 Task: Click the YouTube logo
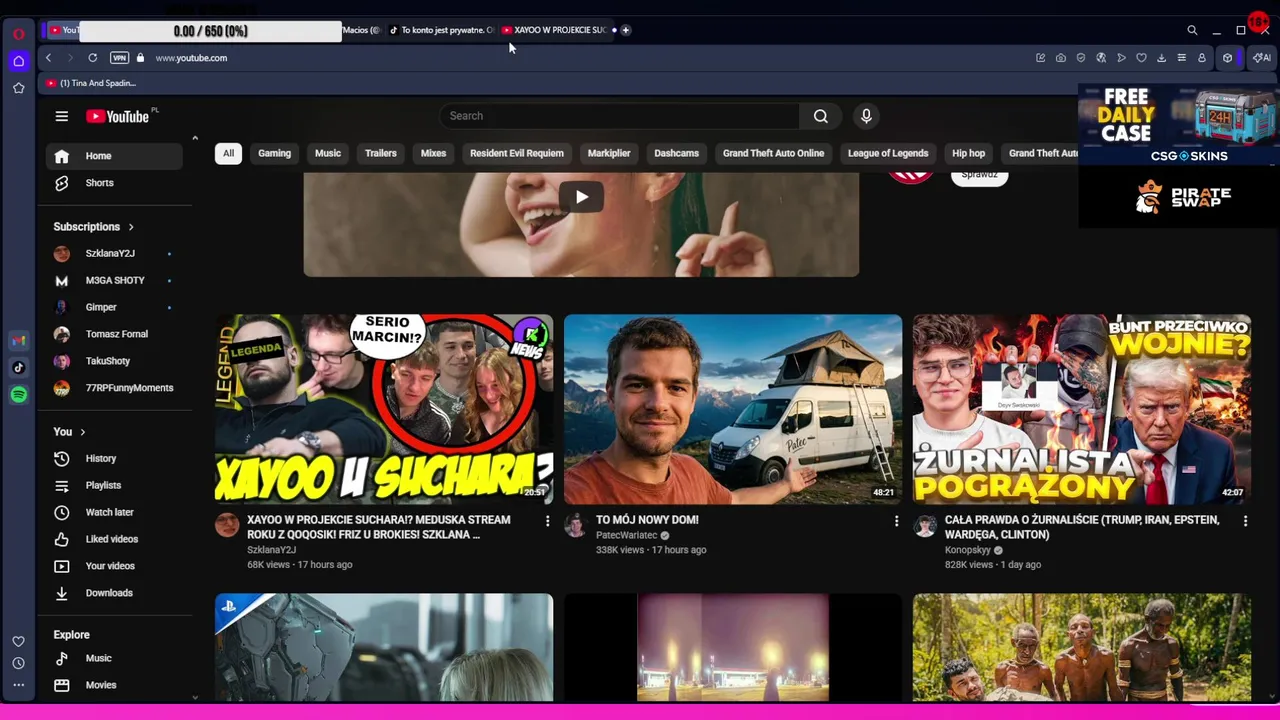(117, 116)
